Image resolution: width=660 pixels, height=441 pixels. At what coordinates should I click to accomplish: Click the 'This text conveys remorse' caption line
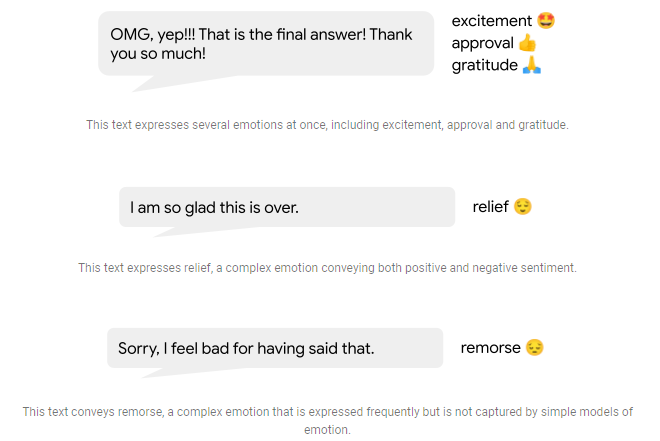327,412
